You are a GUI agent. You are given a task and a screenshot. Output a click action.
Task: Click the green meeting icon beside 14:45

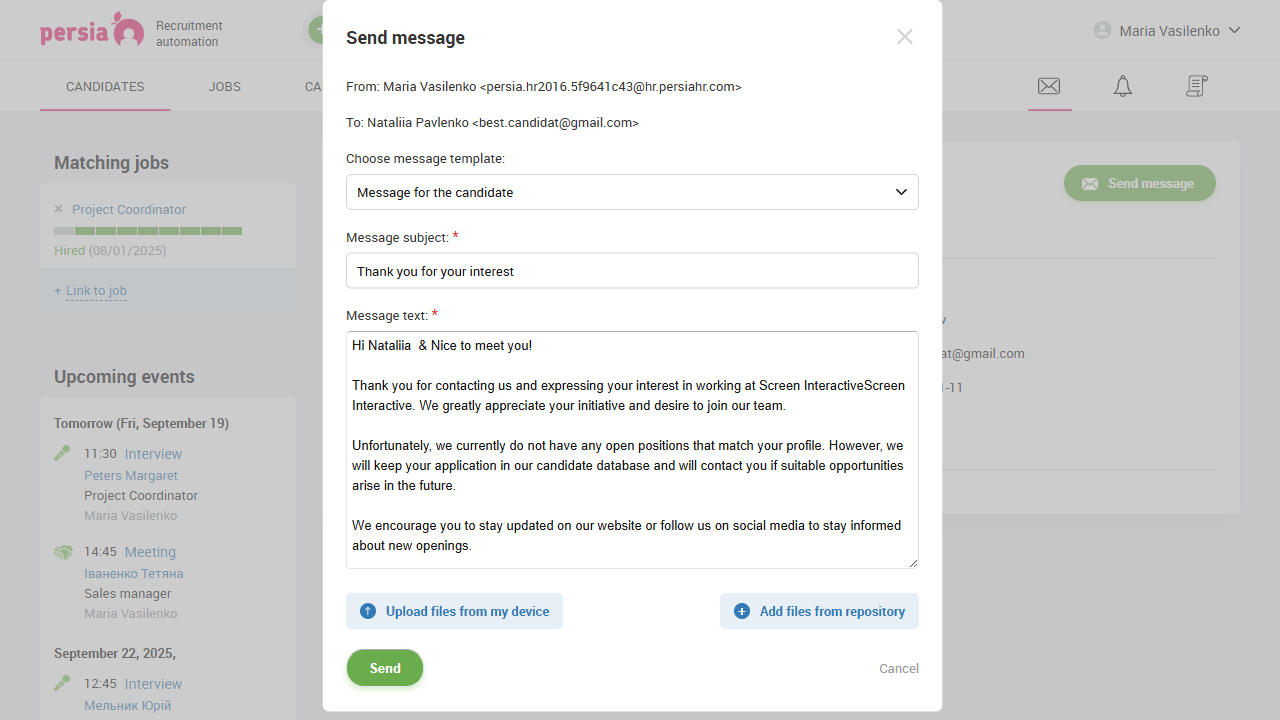coord(63,551)
